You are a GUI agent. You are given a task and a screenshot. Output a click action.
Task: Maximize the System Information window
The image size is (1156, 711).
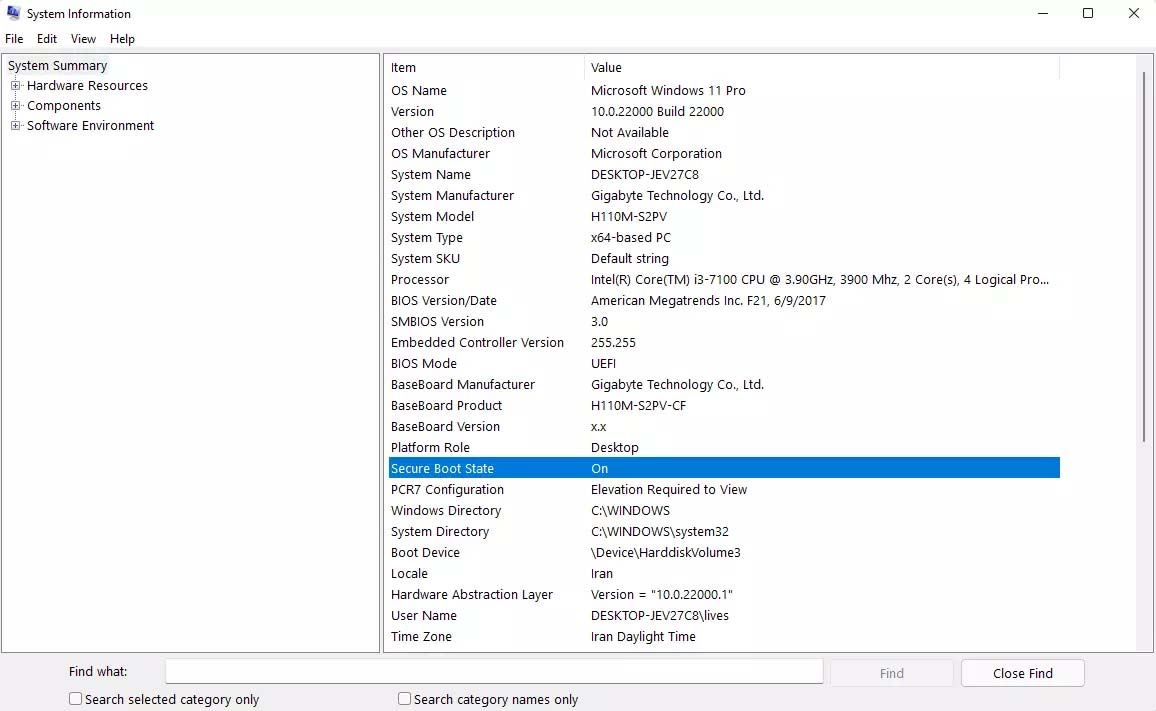(1088, 14)
